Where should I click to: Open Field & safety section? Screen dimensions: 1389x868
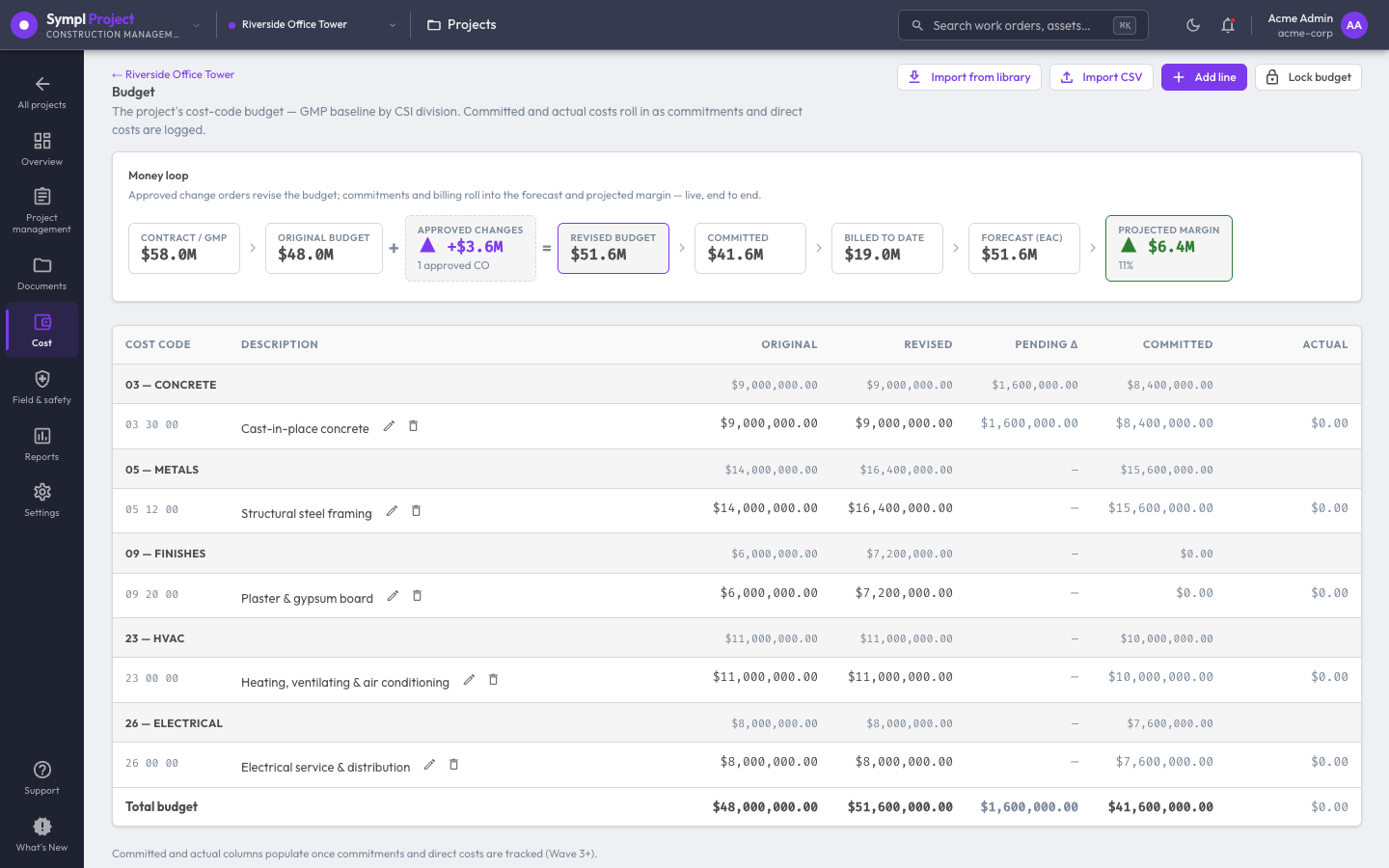[41, 387]
